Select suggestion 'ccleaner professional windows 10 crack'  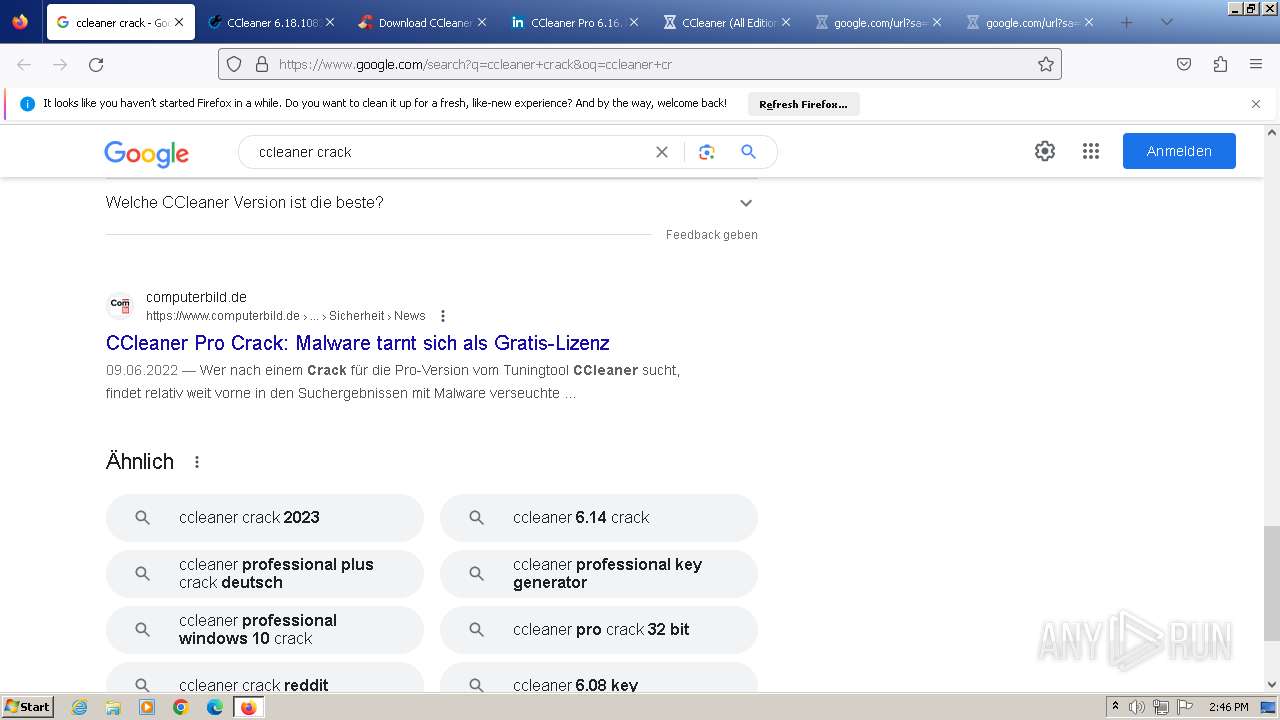click(265, 630)
